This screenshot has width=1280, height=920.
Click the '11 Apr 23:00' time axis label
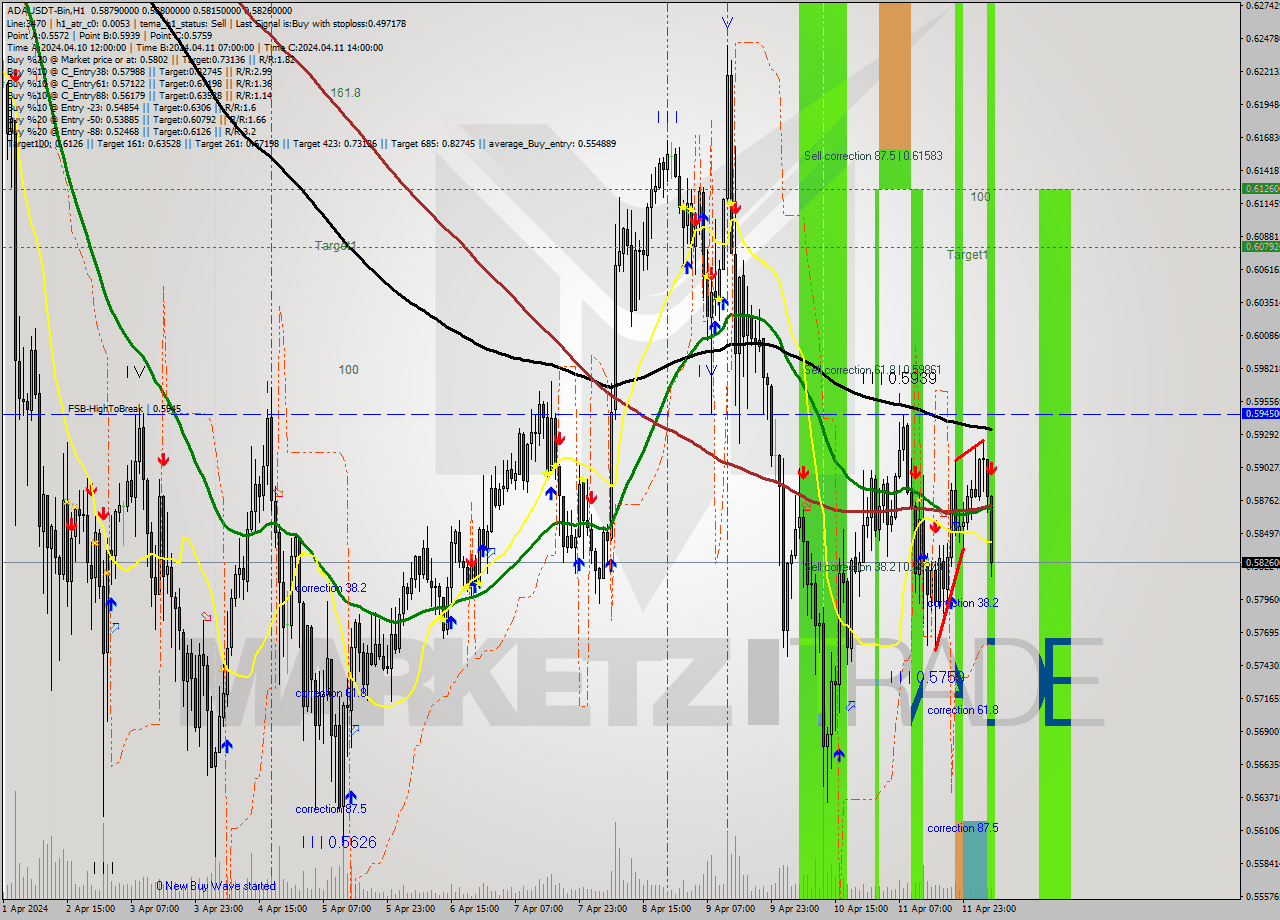point(987,908)
